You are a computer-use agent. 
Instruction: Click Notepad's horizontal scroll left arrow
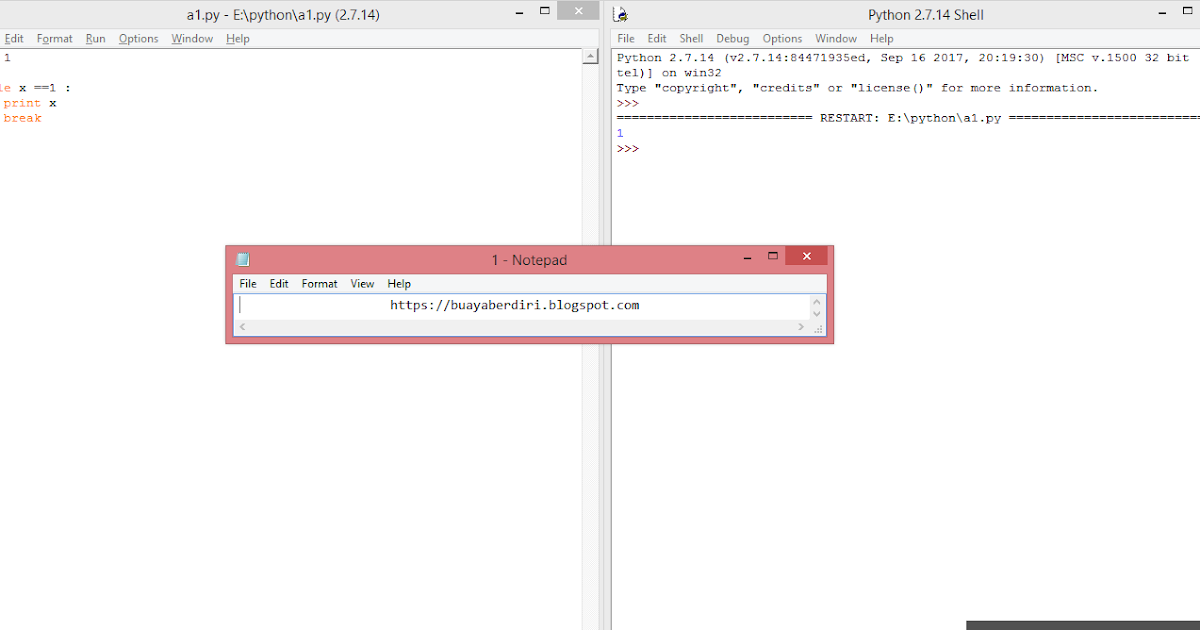(241, 326)
